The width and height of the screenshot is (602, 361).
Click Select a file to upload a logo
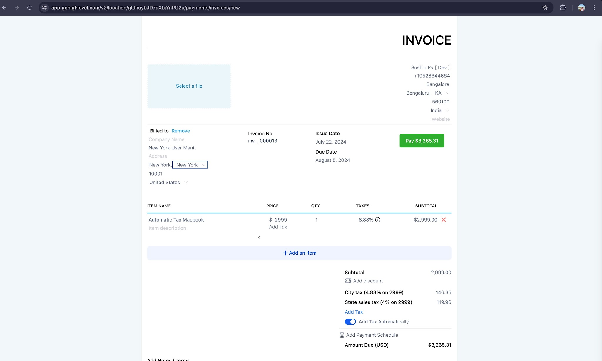point(189,86)
